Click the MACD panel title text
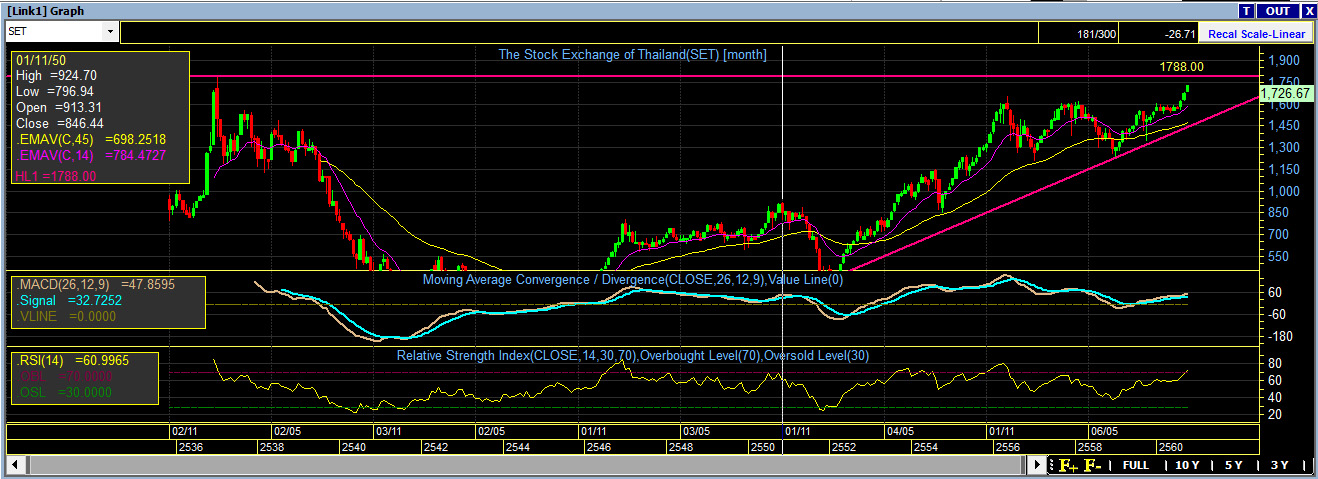This screenshot has height=479, width=1318. click(x=633, y=280)
